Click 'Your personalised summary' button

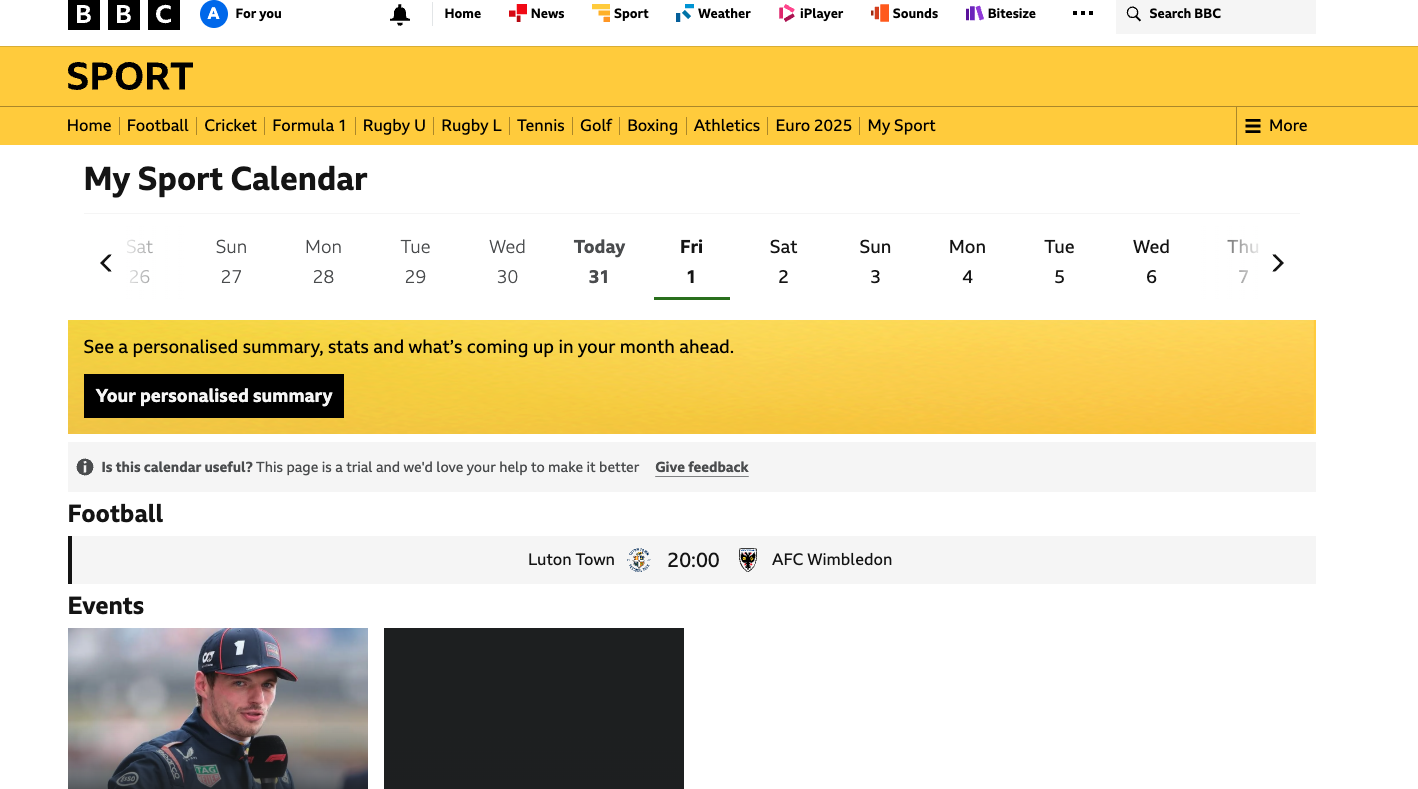pyautogui.click(x=213, y=396)
